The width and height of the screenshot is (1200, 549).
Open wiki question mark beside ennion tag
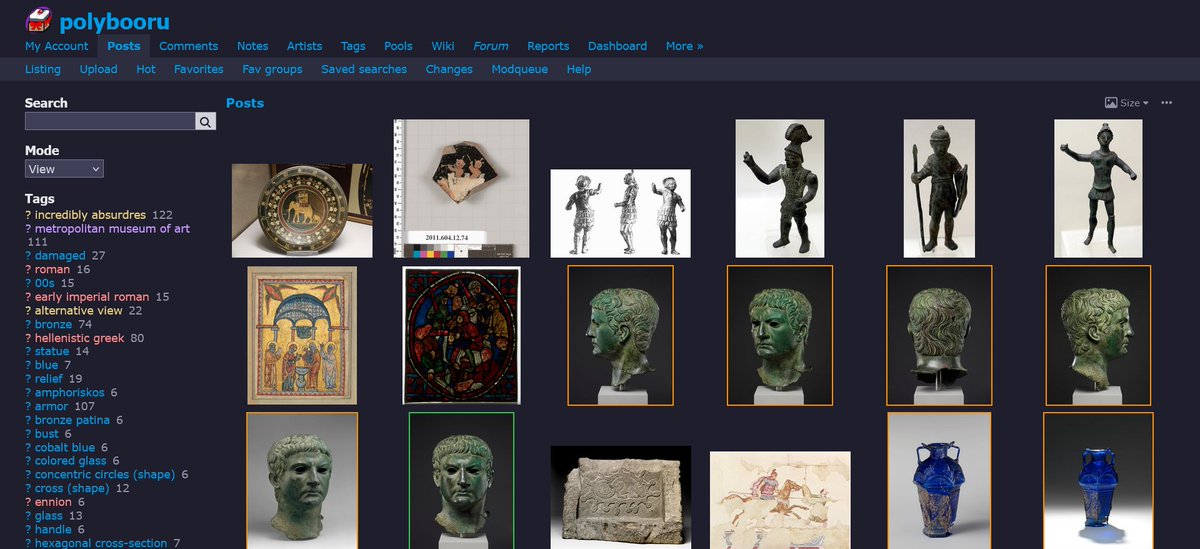[28, 502]
